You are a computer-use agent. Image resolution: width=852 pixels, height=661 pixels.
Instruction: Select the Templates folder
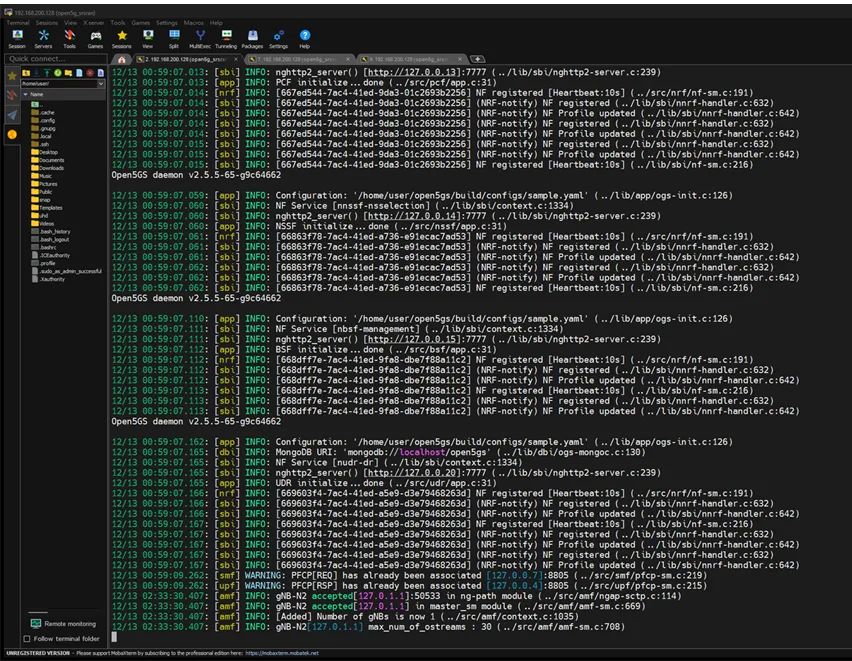pyautogui.click(x=47, y=208)
